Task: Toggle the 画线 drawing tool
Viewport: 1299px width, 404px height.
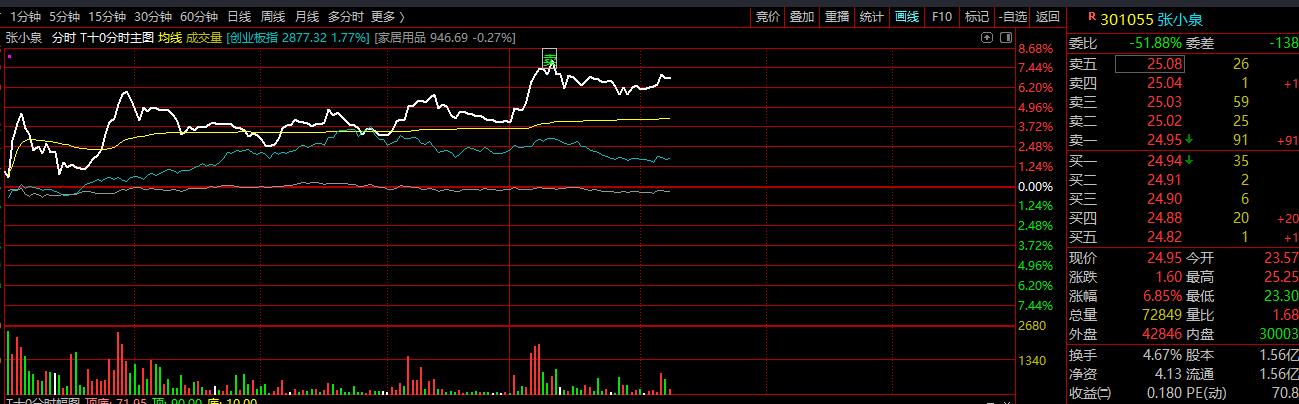Action: pyautogui.click(x=907, y=17)
